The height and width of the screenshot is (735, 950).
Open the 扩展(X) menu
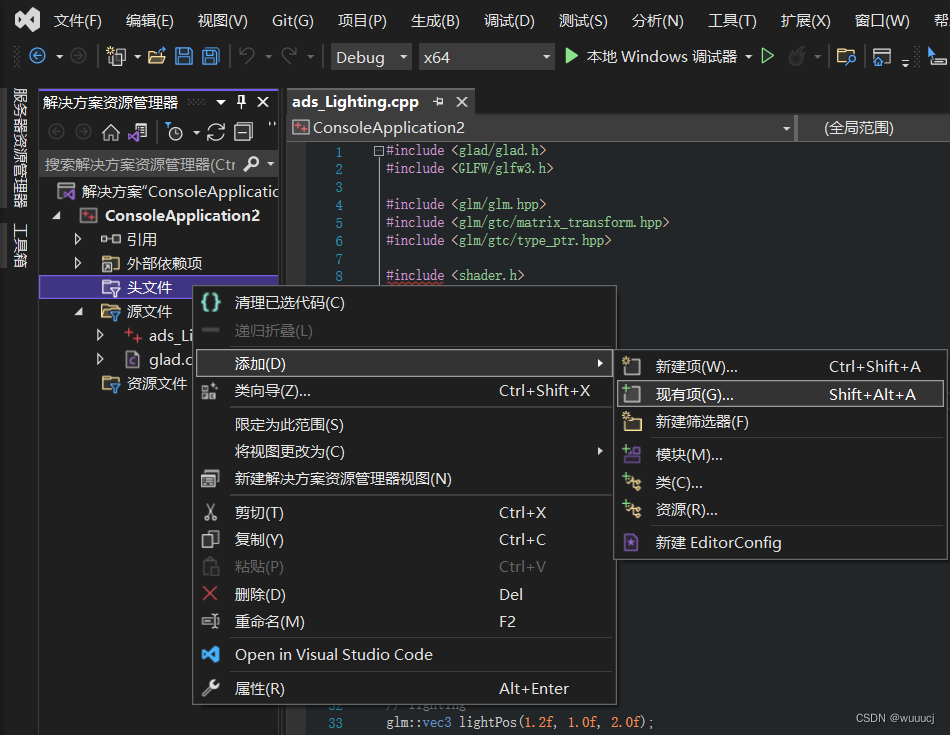coord(805,21)
